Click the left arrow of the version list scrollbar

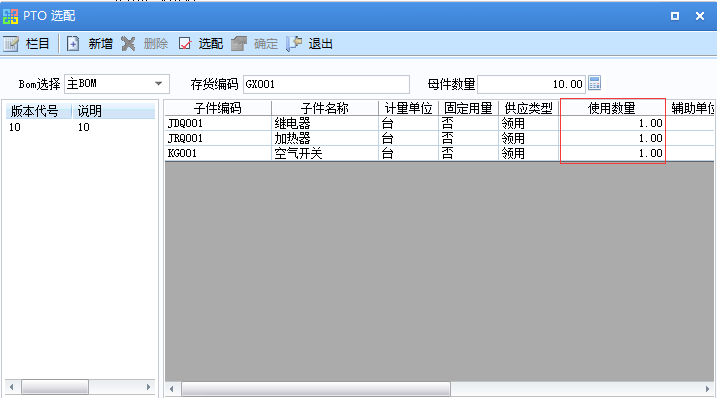[x=12, y=387]
